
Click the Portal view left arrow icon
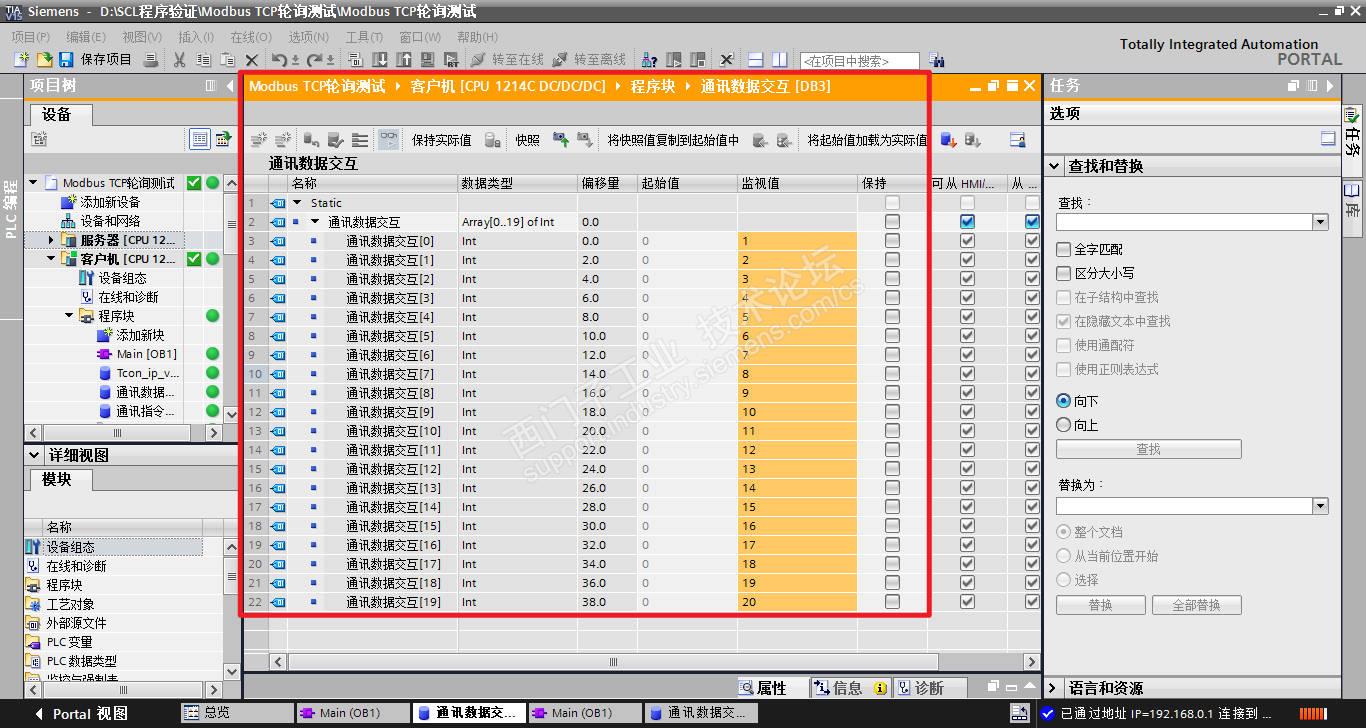click(39, 714)
